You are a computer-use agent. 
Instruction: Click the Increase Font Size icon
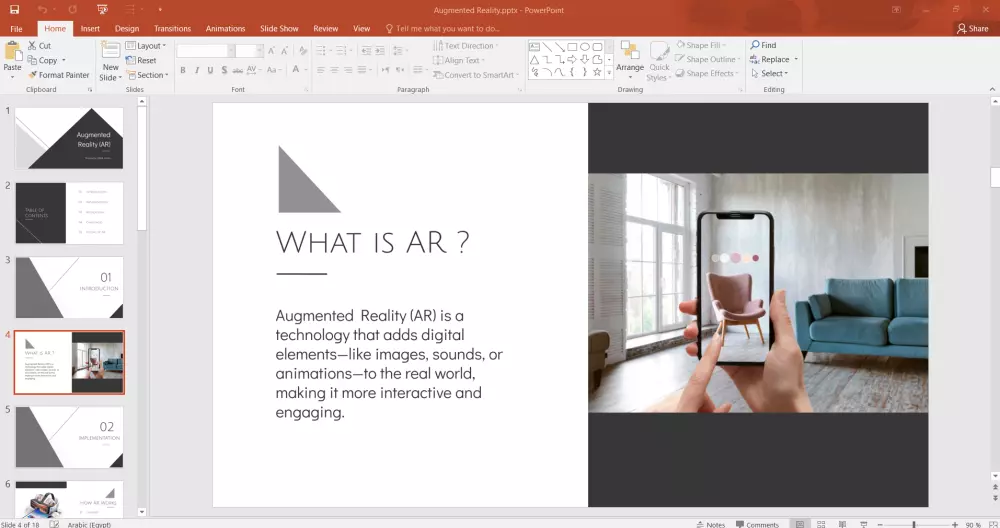271,50
